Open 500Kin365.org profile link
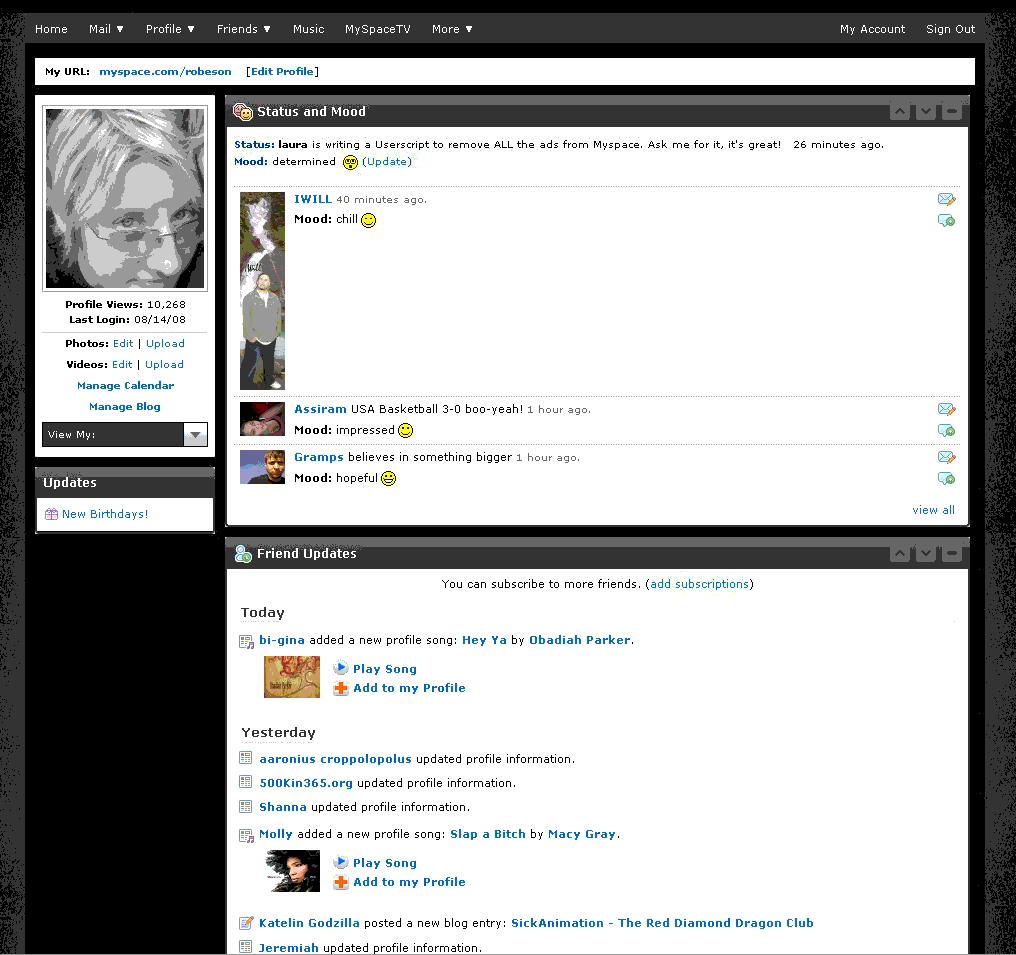The image size is (1016, 955). pos(306,783)
